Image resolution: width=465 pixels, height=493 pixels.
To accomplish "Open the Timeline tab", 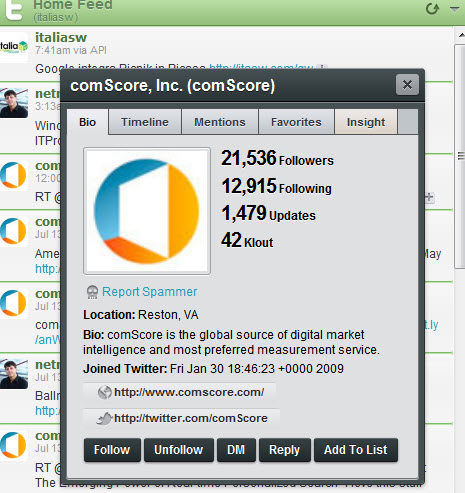I will click(145, 122).
